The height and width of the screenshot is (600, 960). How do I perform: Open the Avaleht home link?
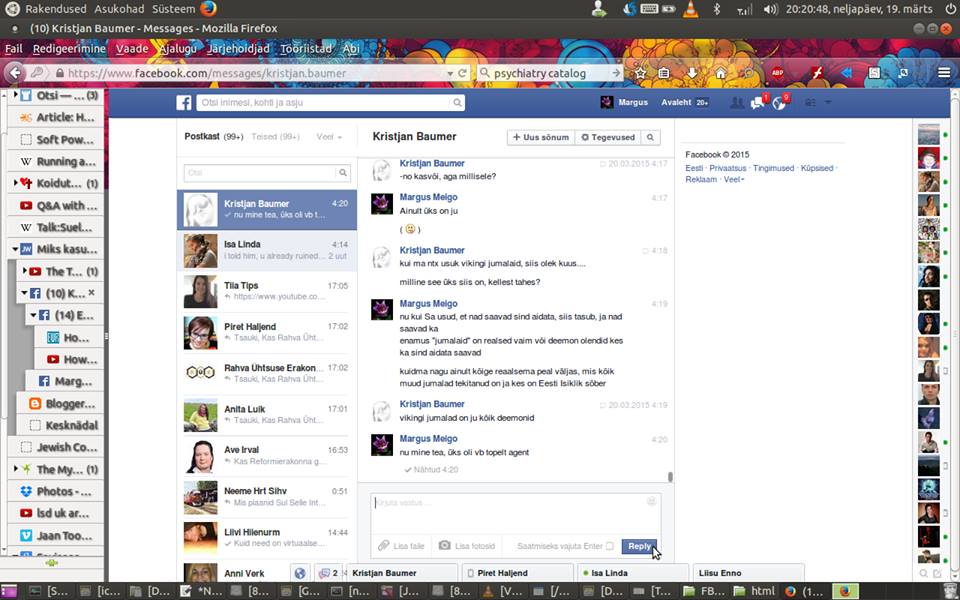pyautogui.click(x=676, y=102)
